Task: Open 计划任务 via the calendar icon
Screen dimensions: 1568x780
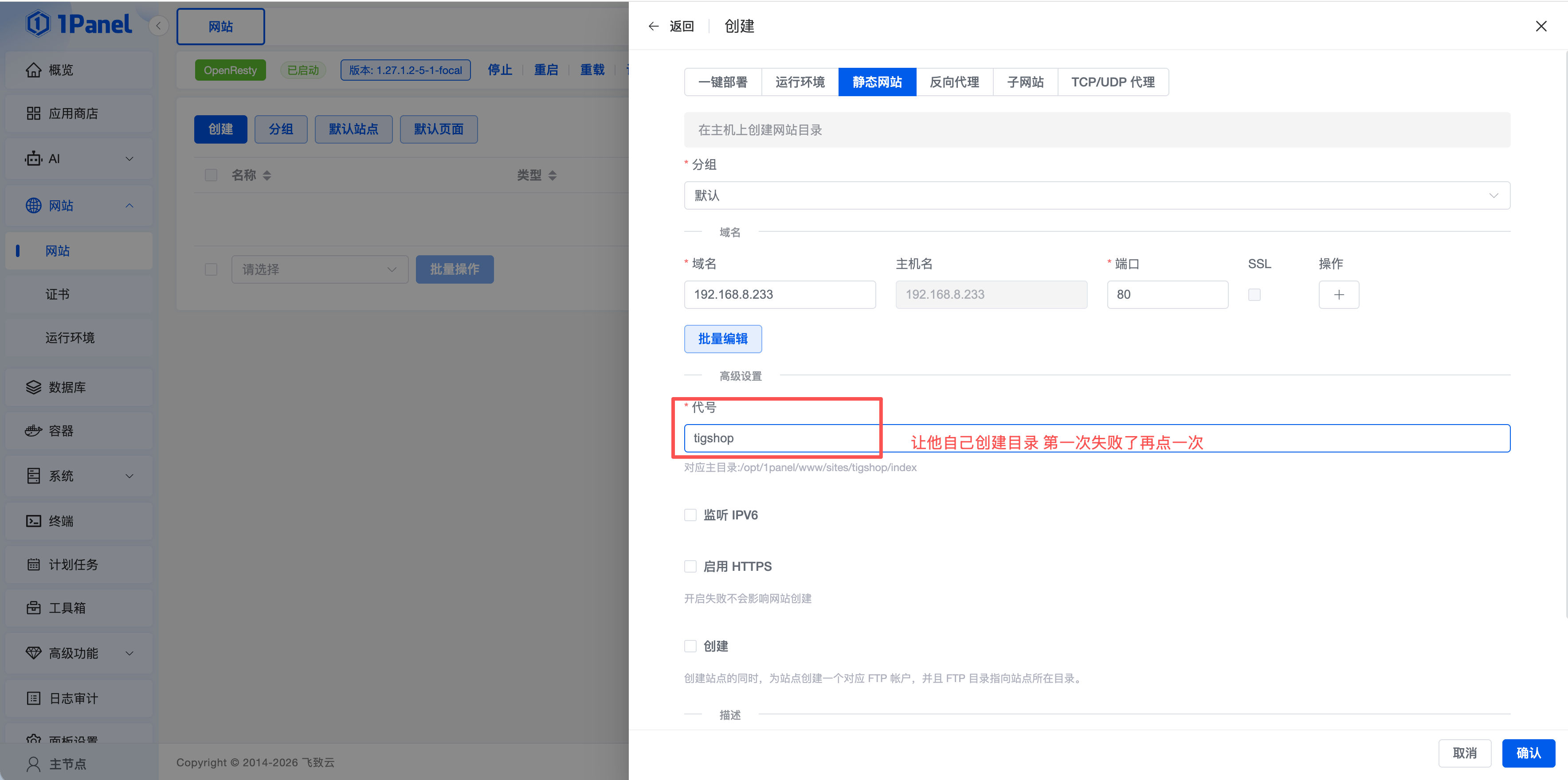Action: [33, 565]
